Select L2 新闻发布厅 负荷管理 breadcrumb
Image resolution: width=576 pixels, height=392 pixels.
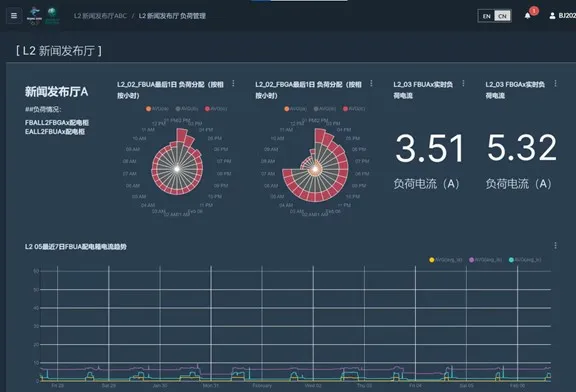point(172,16)
